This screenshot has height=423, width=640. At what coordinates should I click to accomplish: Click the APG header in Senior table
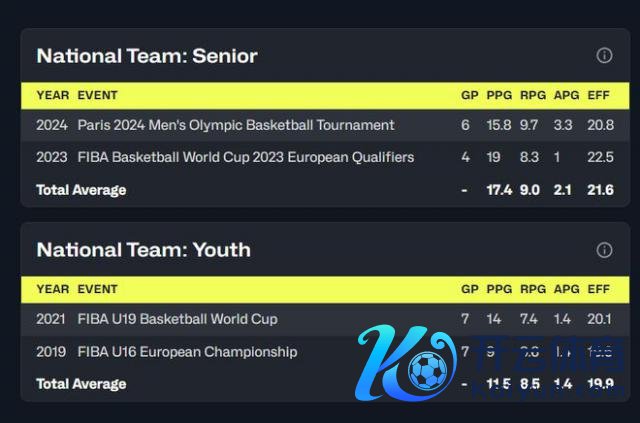(566, 95)
